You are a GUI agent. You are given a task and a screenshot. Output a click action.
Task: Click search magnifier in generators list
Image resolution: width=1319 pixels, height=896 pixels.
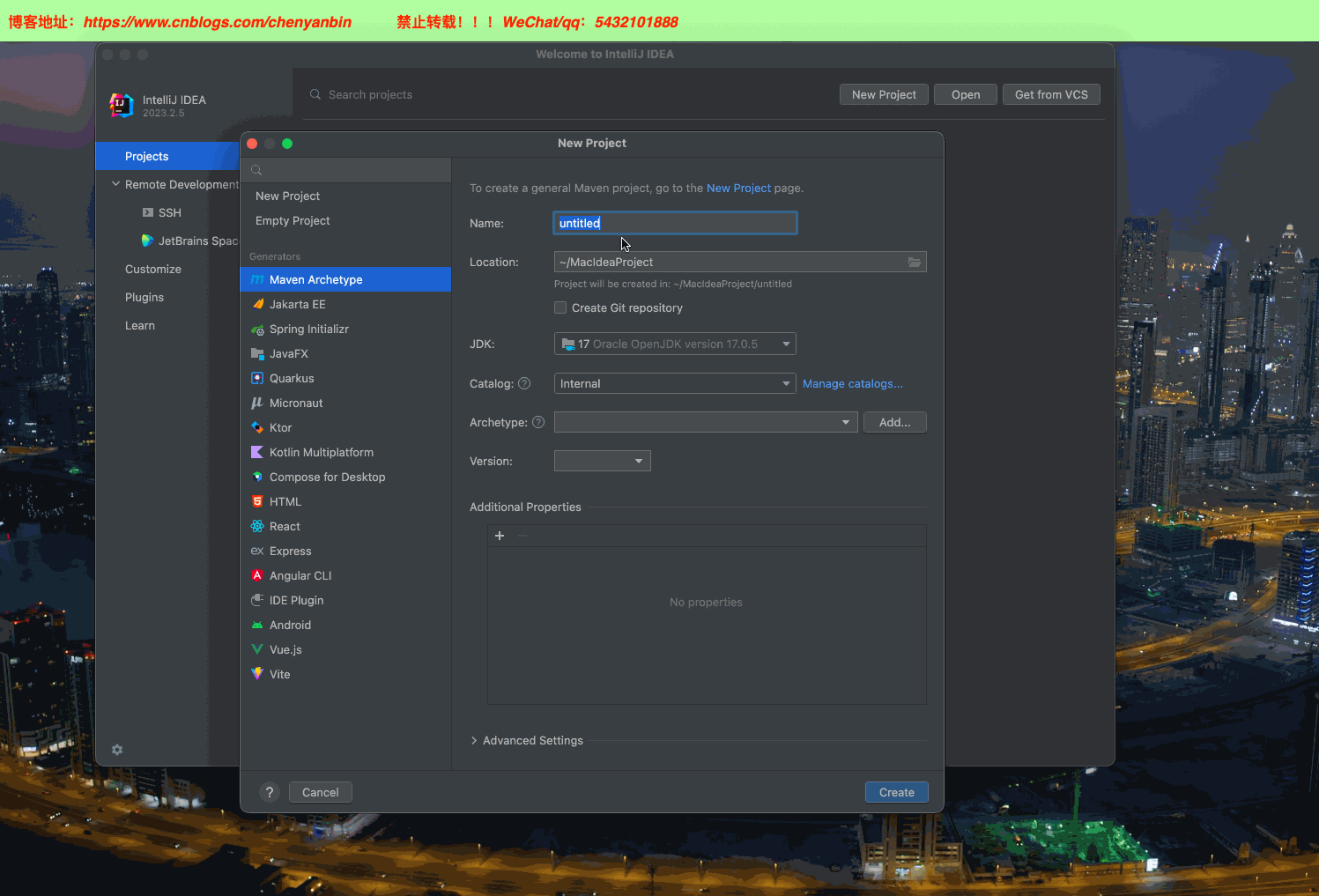pos(256,170)
